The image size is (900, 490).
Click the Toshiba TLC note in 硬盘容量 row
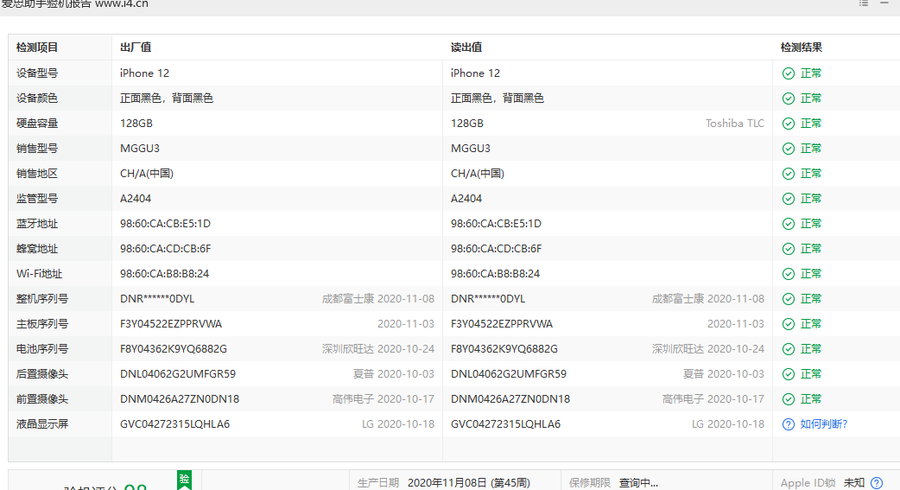(735, 123)
